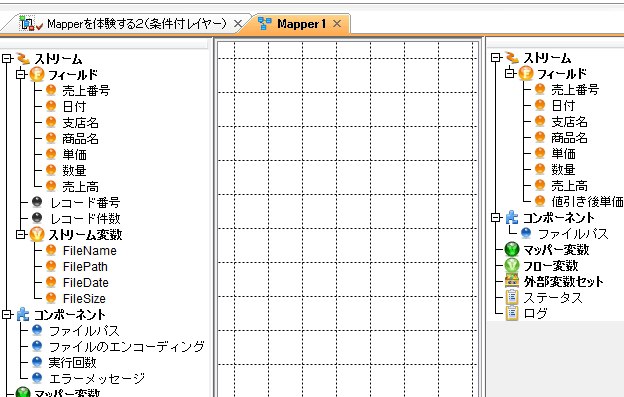Select ファイルパス in the right tree

[573, 234]
